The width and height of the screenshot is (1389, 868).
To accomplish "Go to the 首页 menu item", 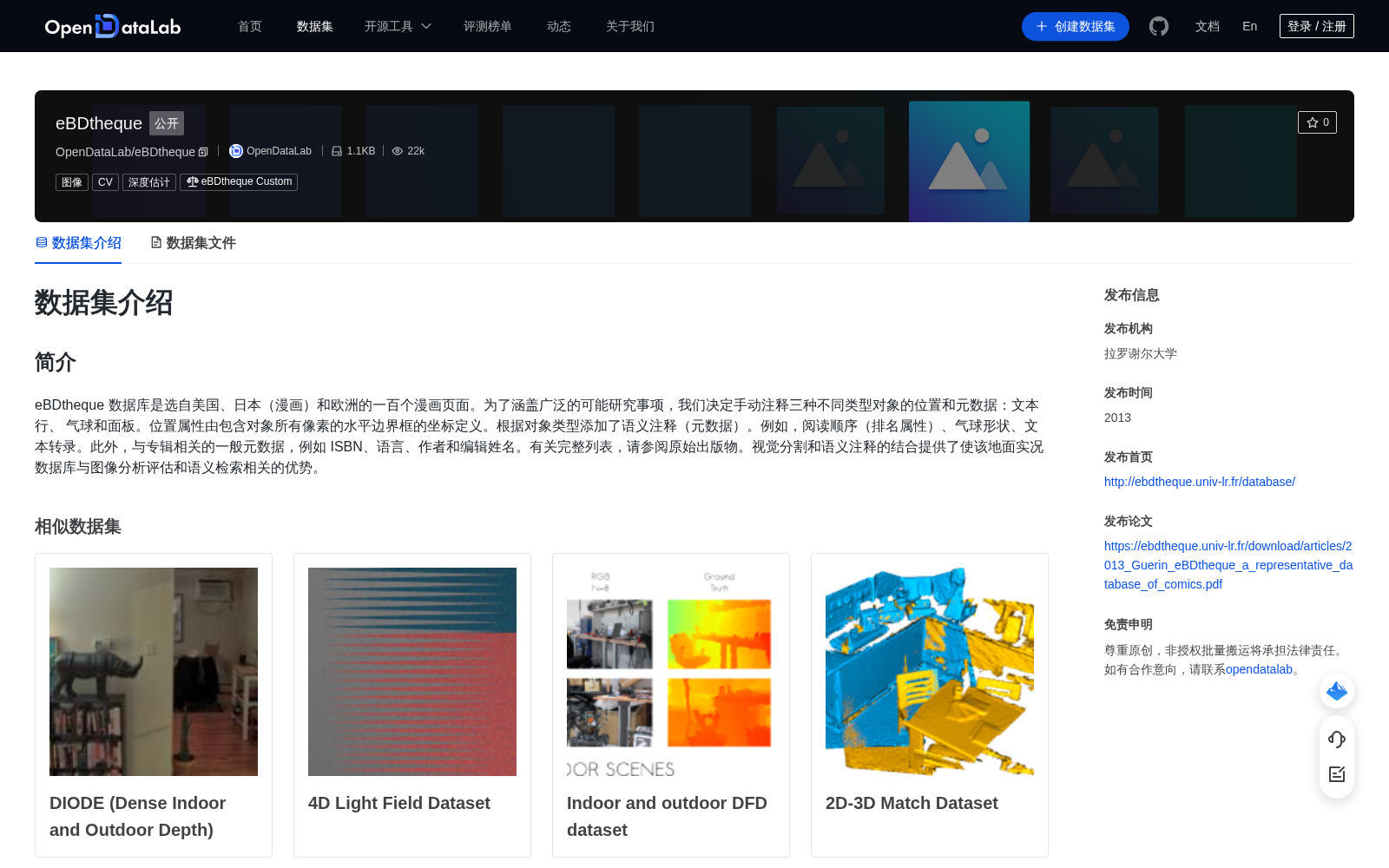I will [250, 26].
